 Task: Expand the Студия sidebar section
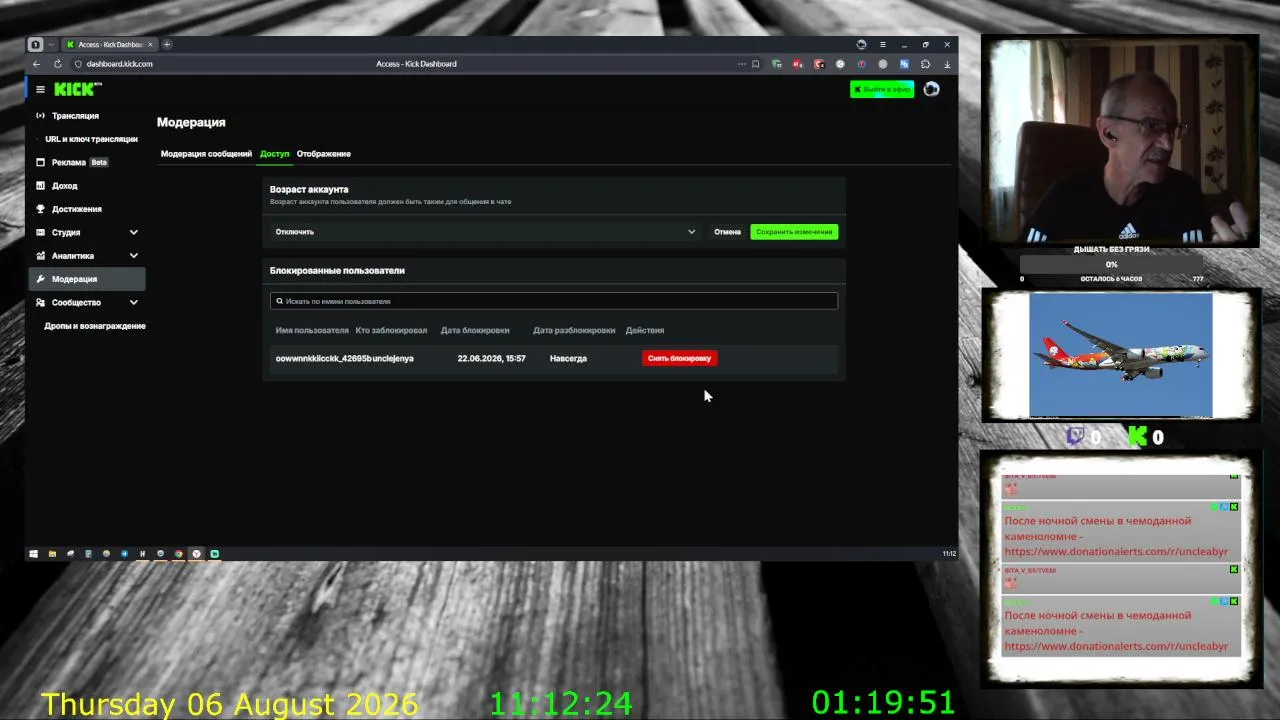click(133, 232)
